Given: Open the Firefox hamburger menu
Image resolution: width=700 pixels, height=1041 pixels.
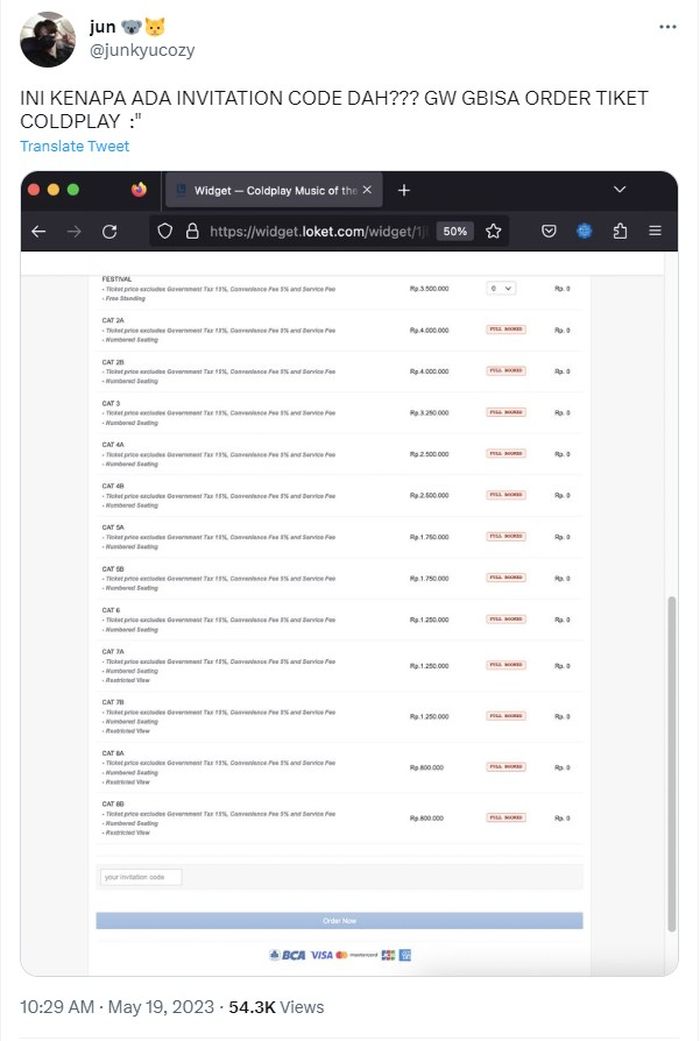Looking at the screenshot, I should pyautogui.click(x=655, y=231).
